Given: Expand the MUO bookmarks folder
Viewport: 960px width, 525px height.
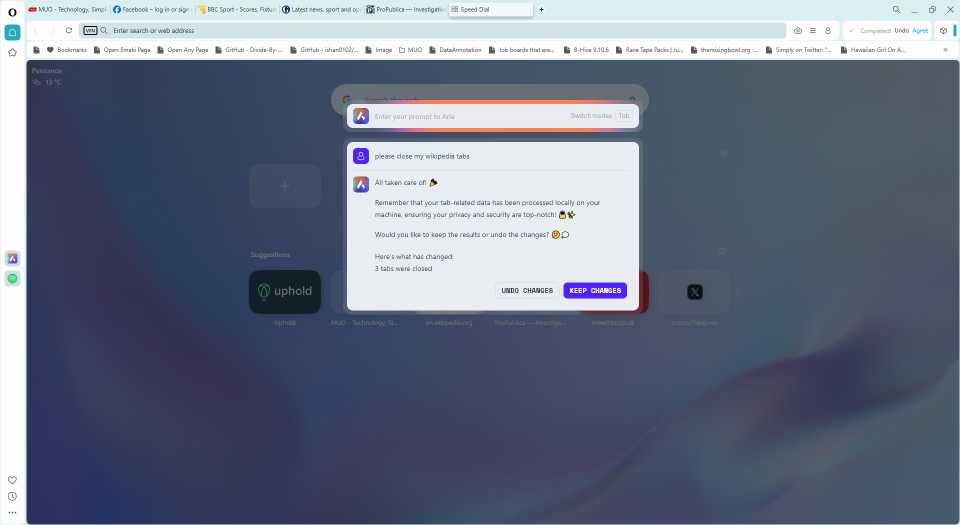Looking at the screenshot, I should point(410,50).
